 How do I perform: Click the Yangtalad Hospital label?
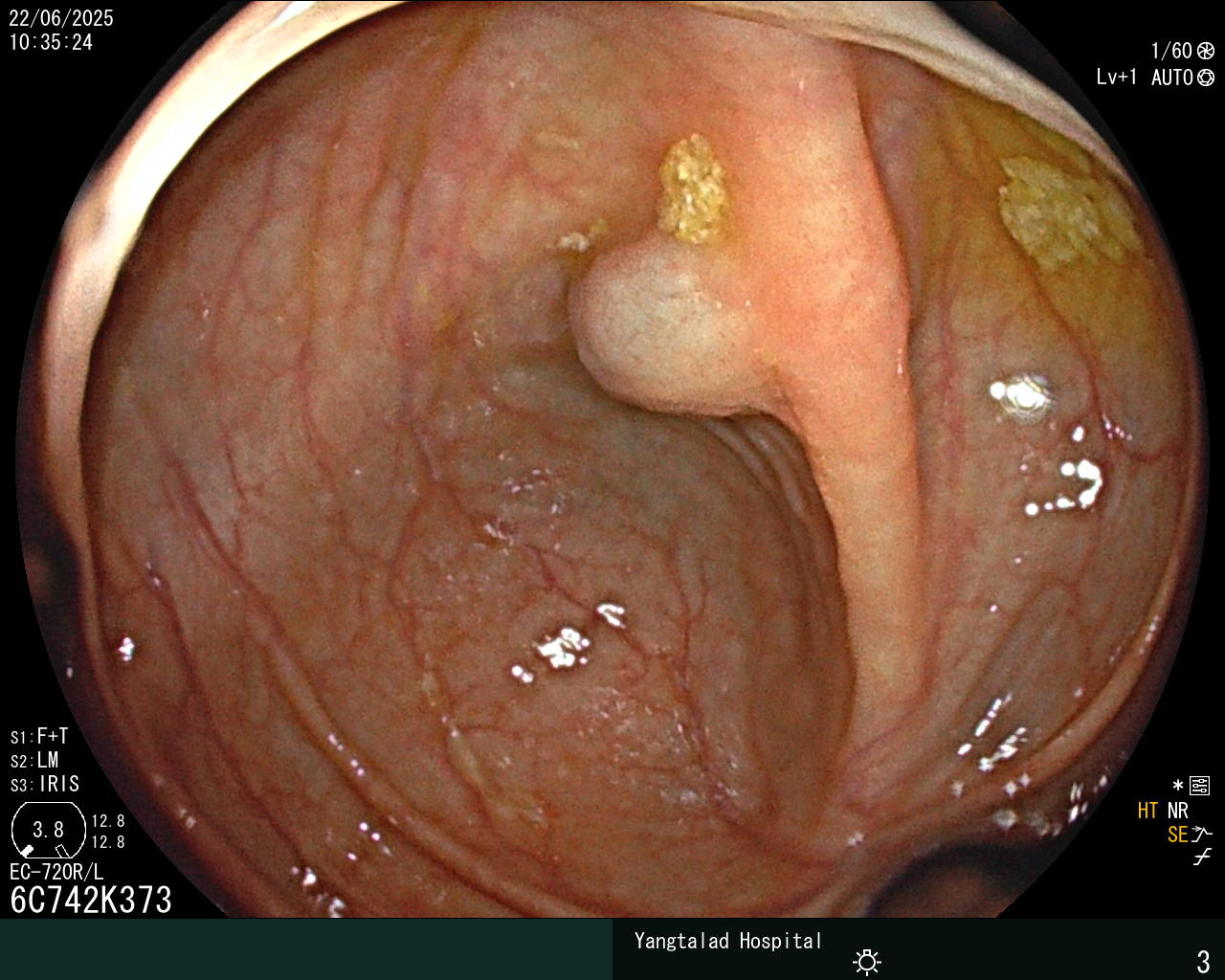pos(727,941)
